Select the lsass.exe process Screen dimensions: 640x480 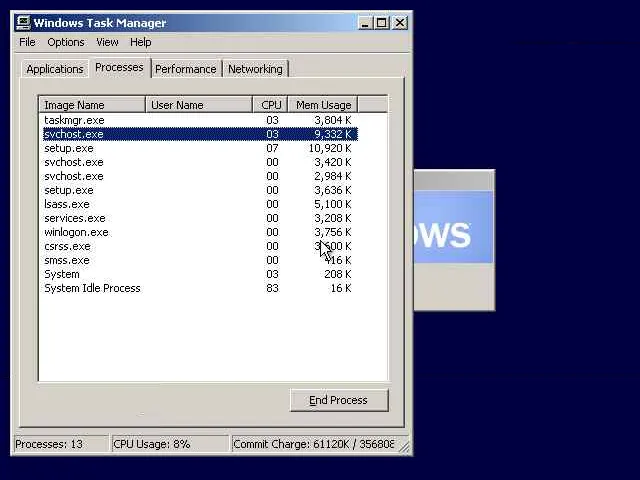click(x=200, y=204)
